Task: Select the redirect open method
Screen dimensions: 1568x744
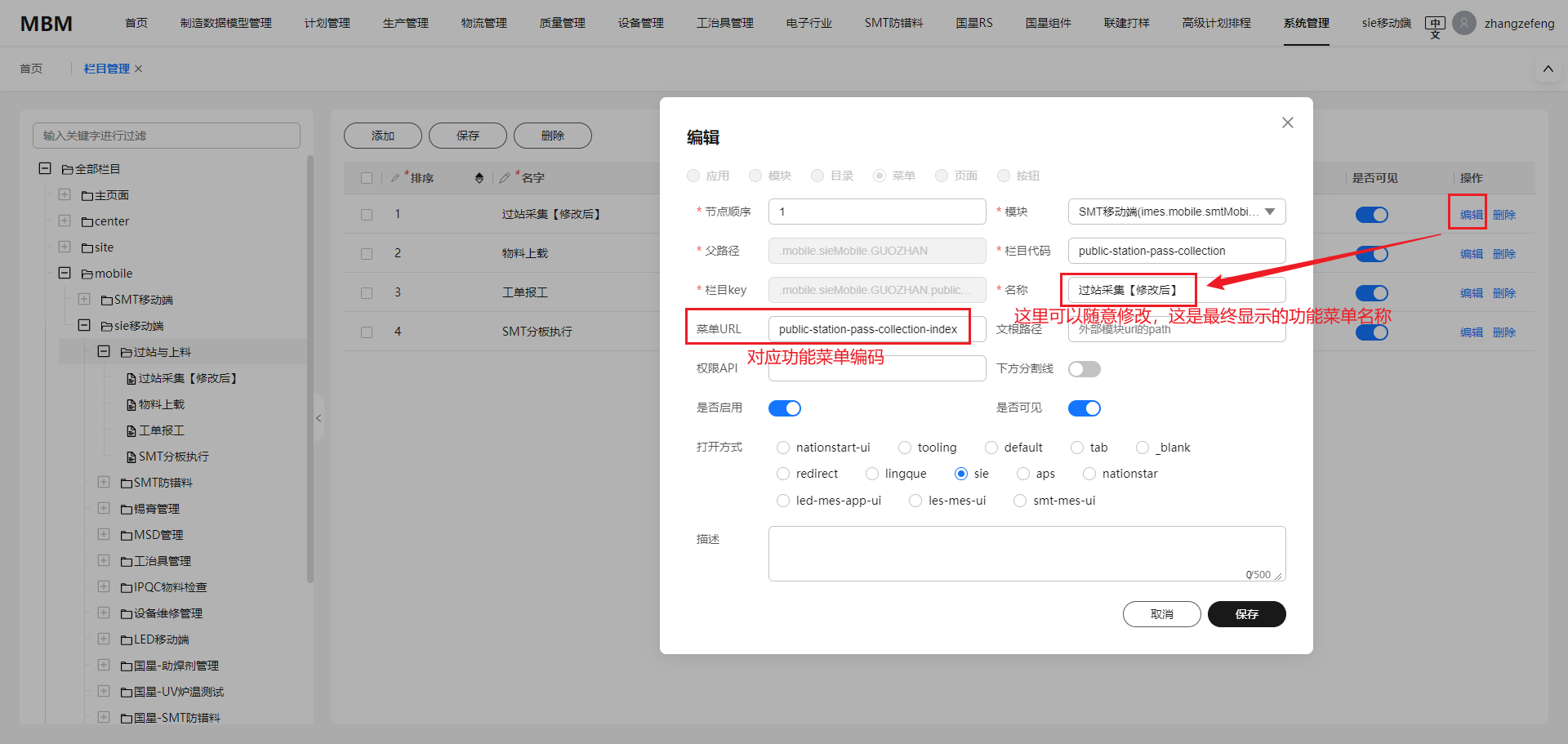Action: tap(783, 473)
